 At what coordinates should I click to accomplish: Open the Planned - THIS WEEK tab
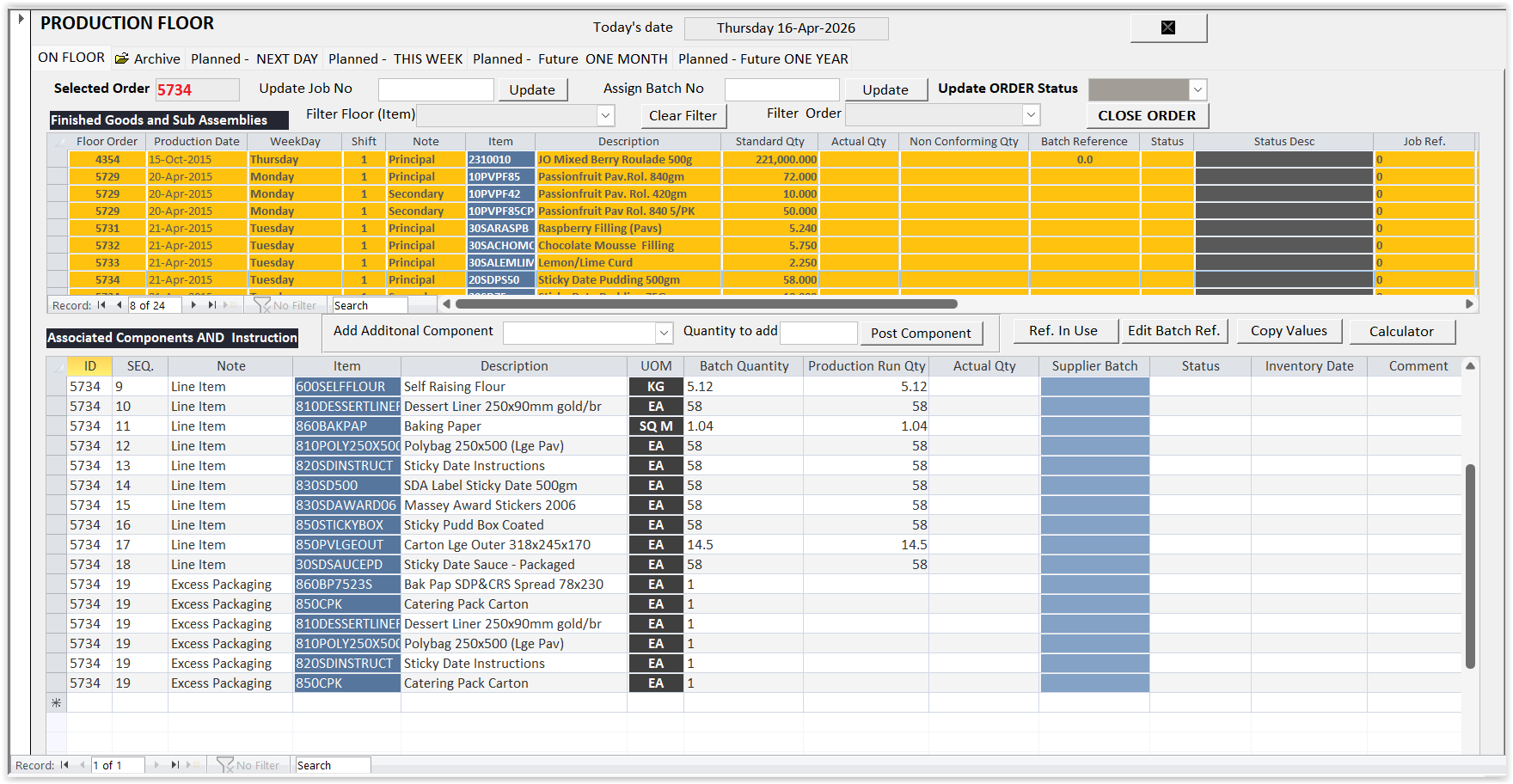[x=395, y=58]
